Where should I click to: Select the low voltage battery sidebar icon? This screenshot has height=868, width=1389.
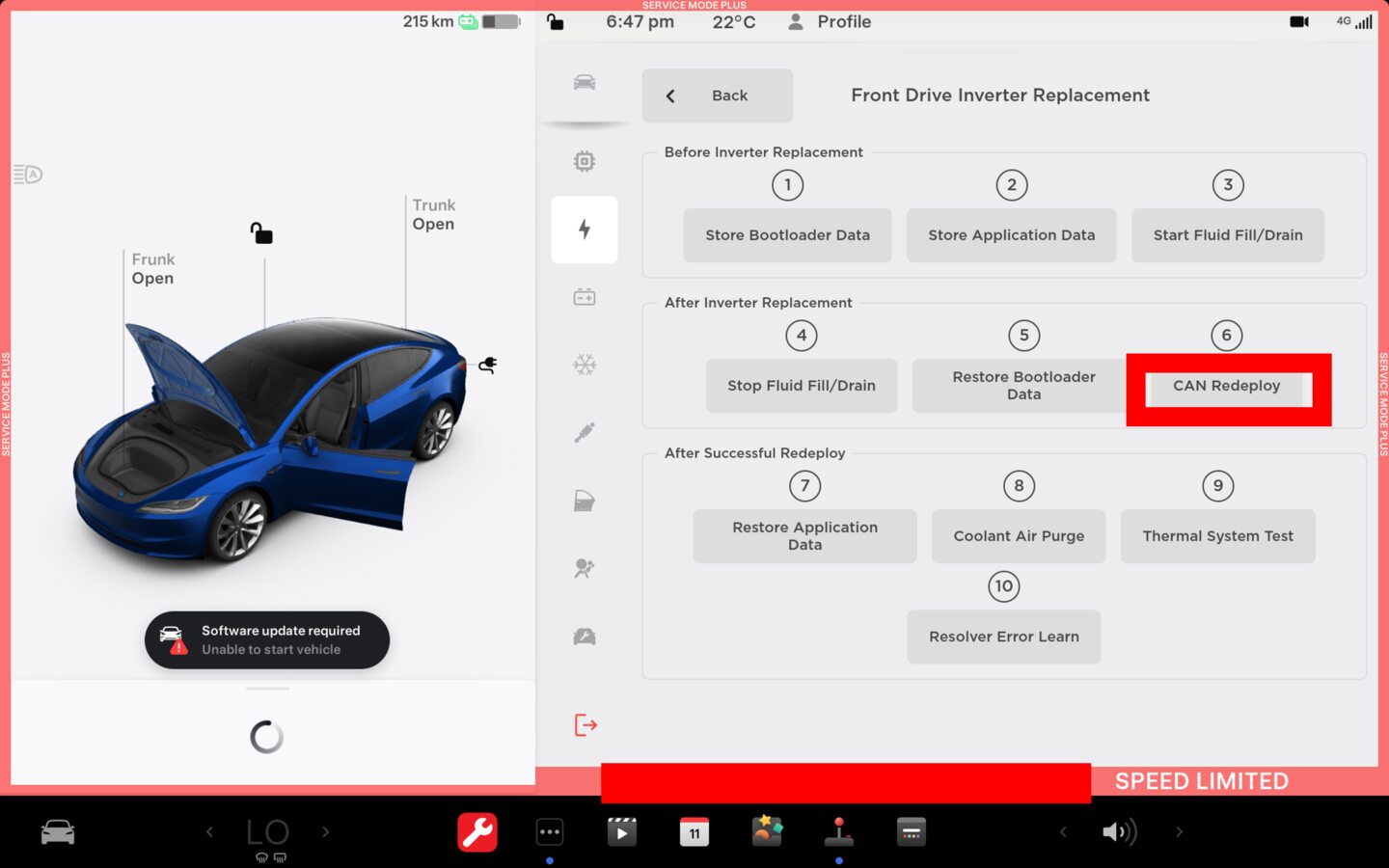pyautogui.click(x=585, y=297)
